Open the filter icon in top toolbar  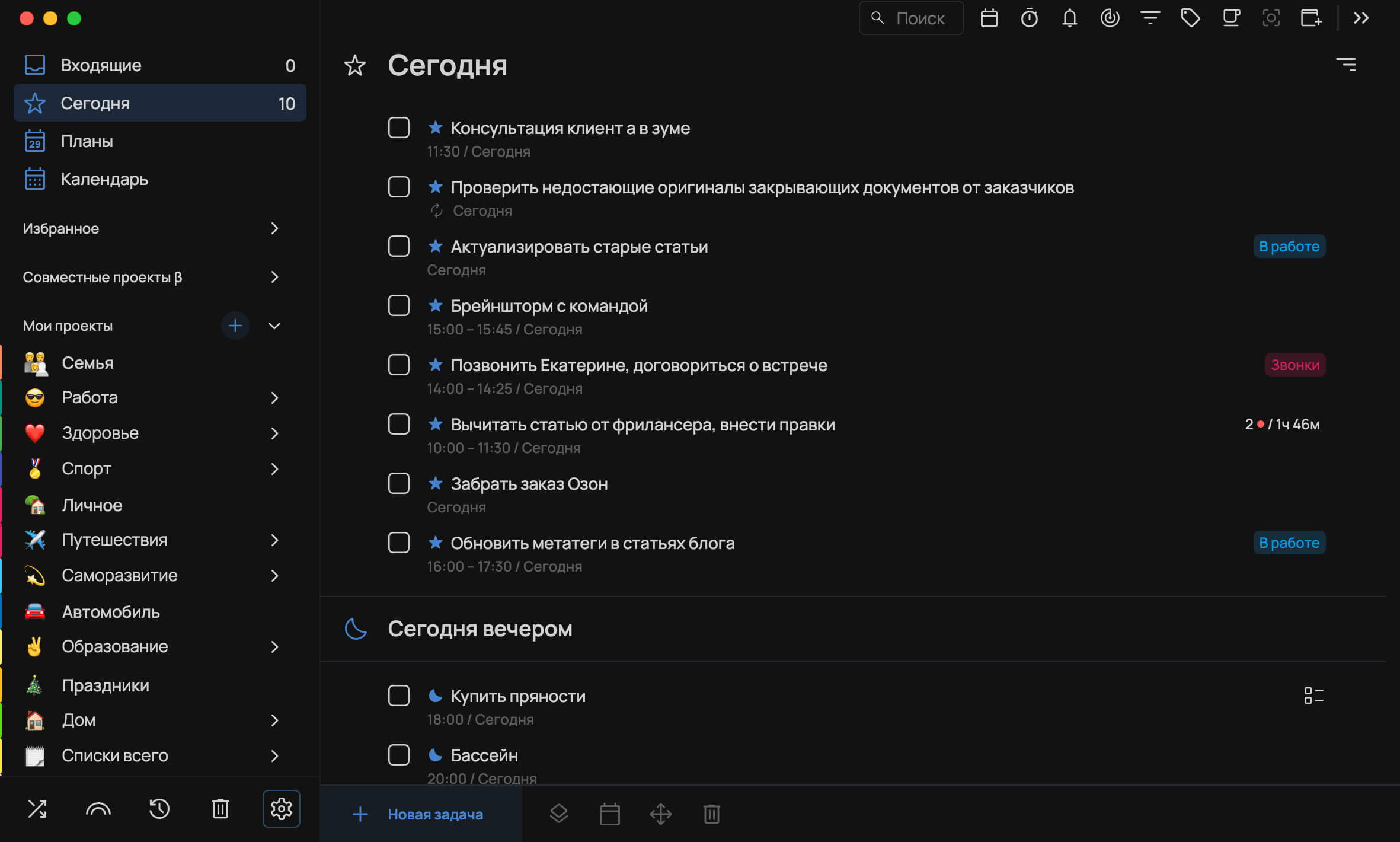tap(1150, 18)
